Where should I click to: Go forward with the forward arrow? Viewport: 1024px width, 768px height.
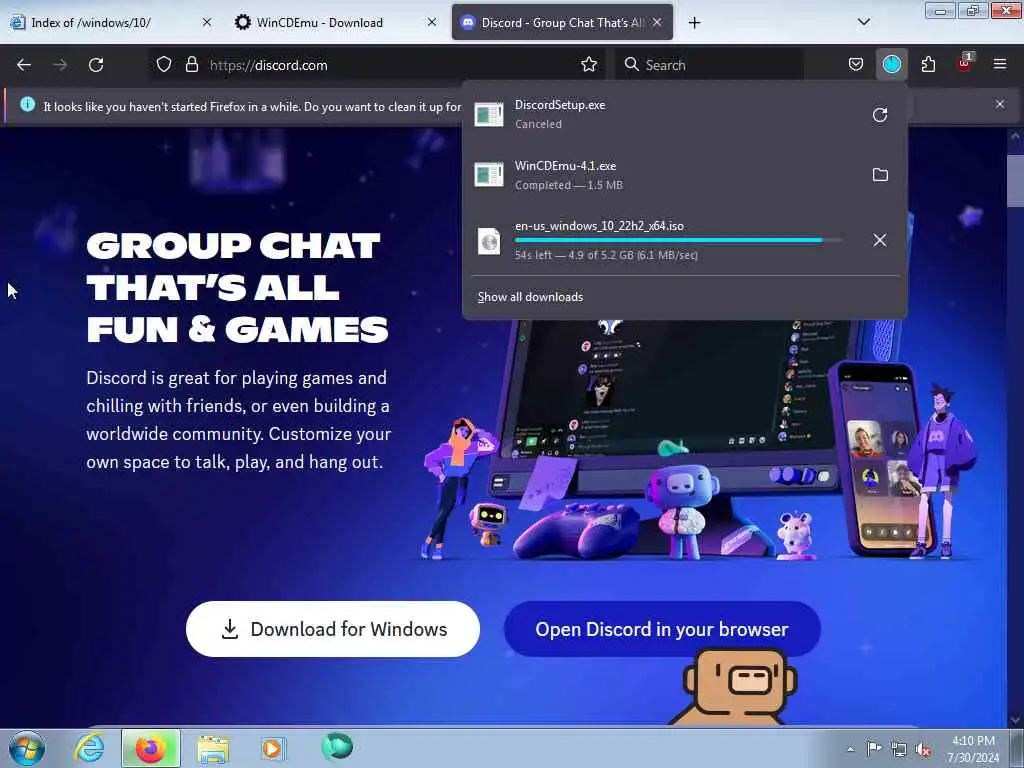coord(59,65)
